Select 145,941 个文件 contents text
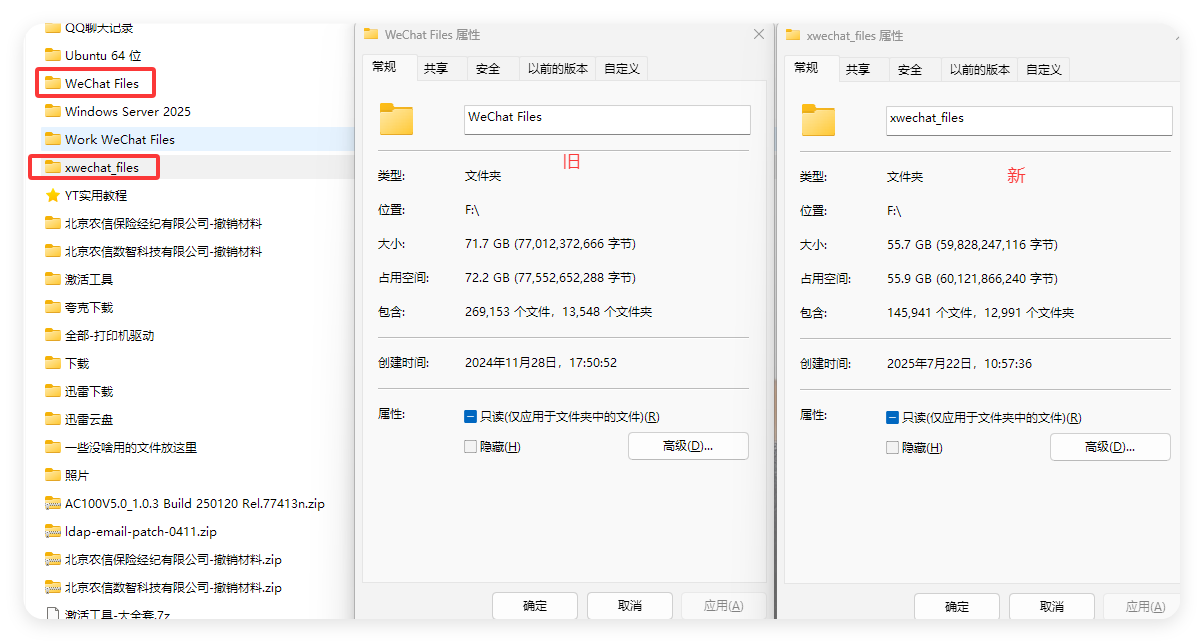Viewport: 1203px width, 642px height. tap(981, 313)
